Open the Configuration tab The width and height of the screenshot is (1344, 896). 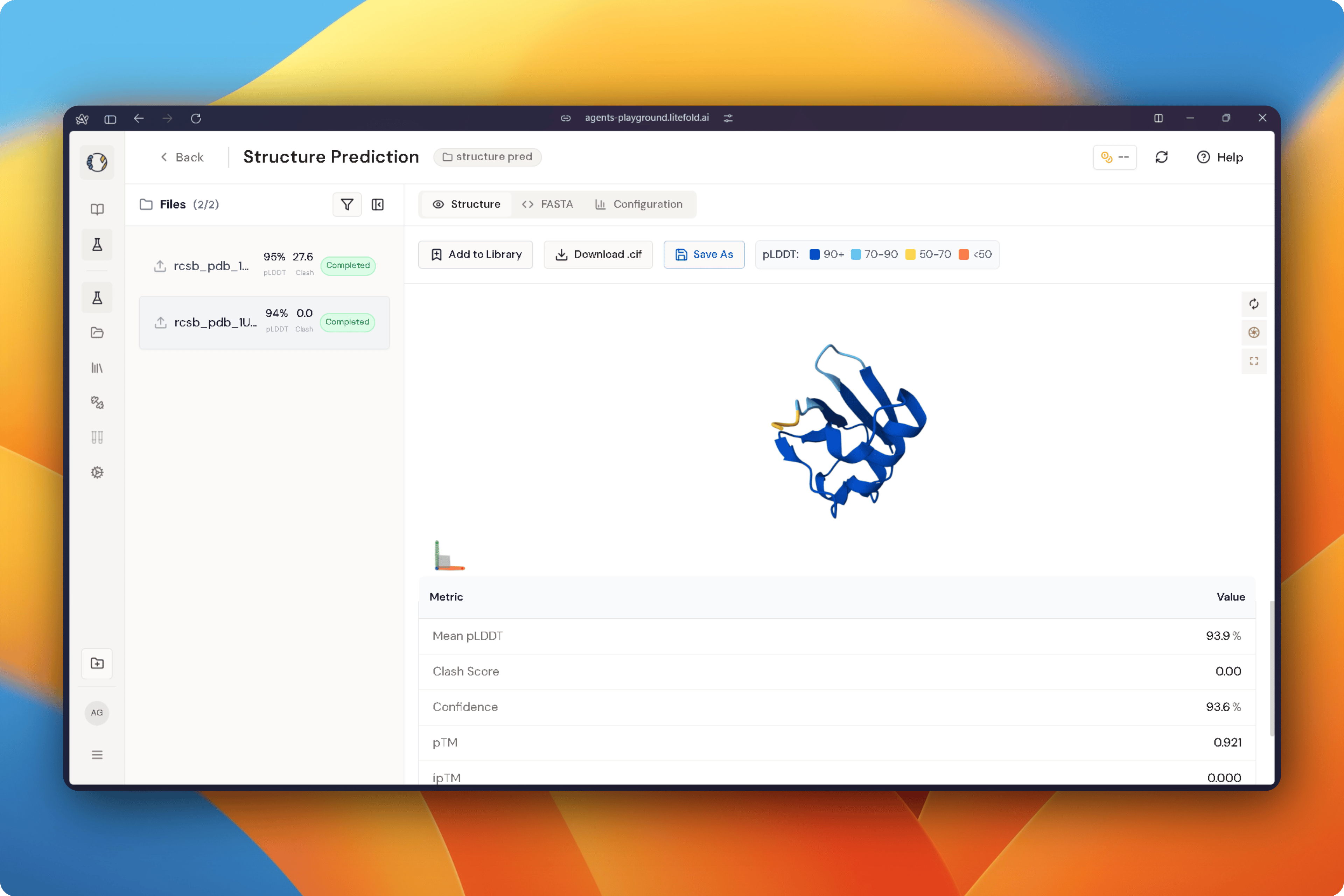tap(639, 204)
